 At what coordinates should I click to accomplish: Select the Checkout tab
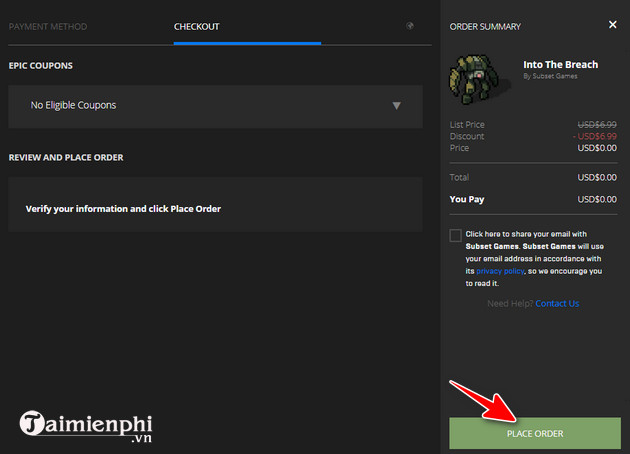[196, 27]
